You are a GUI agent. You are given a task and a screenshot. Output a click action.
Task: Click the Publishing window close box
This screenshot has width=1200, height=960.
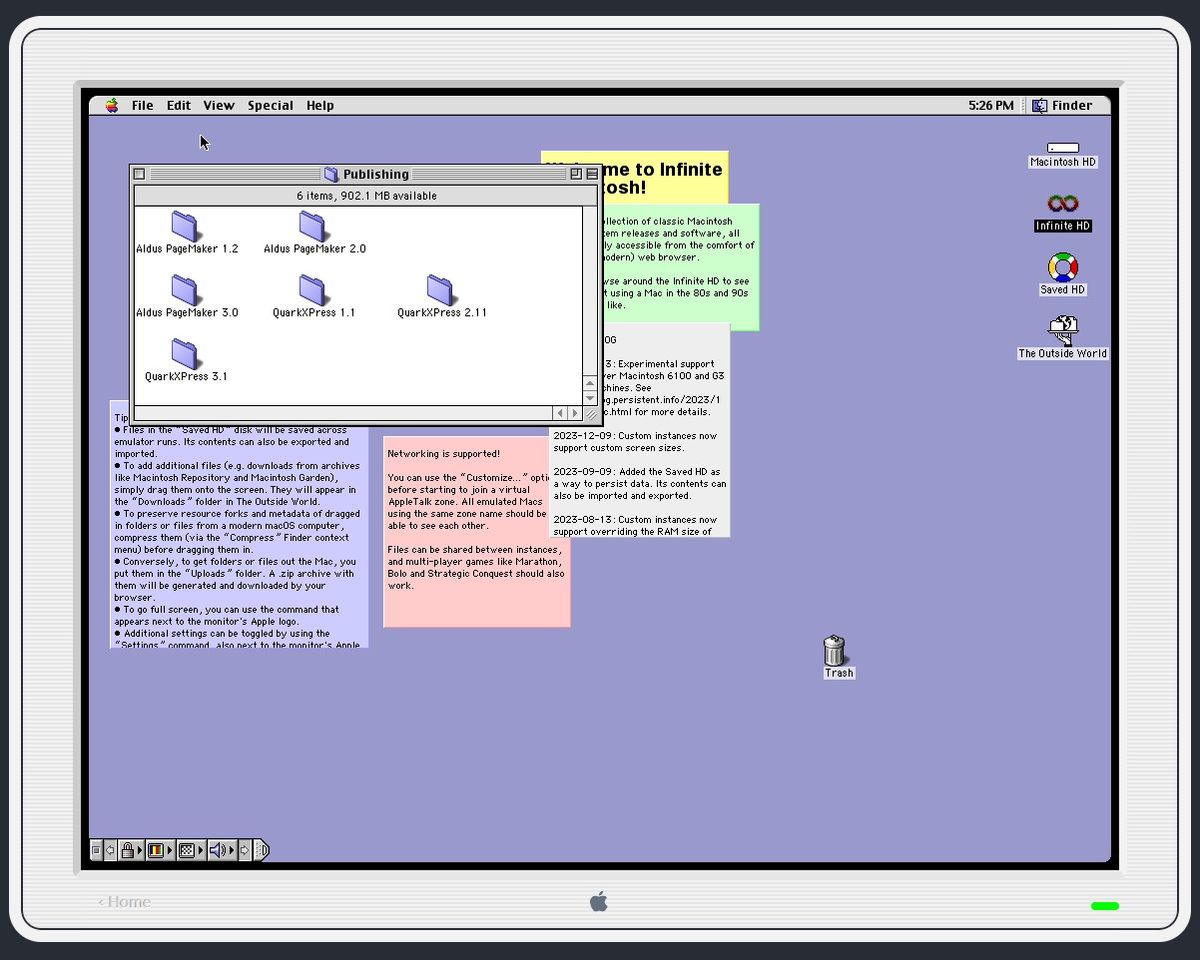click(x=140, y=174)
